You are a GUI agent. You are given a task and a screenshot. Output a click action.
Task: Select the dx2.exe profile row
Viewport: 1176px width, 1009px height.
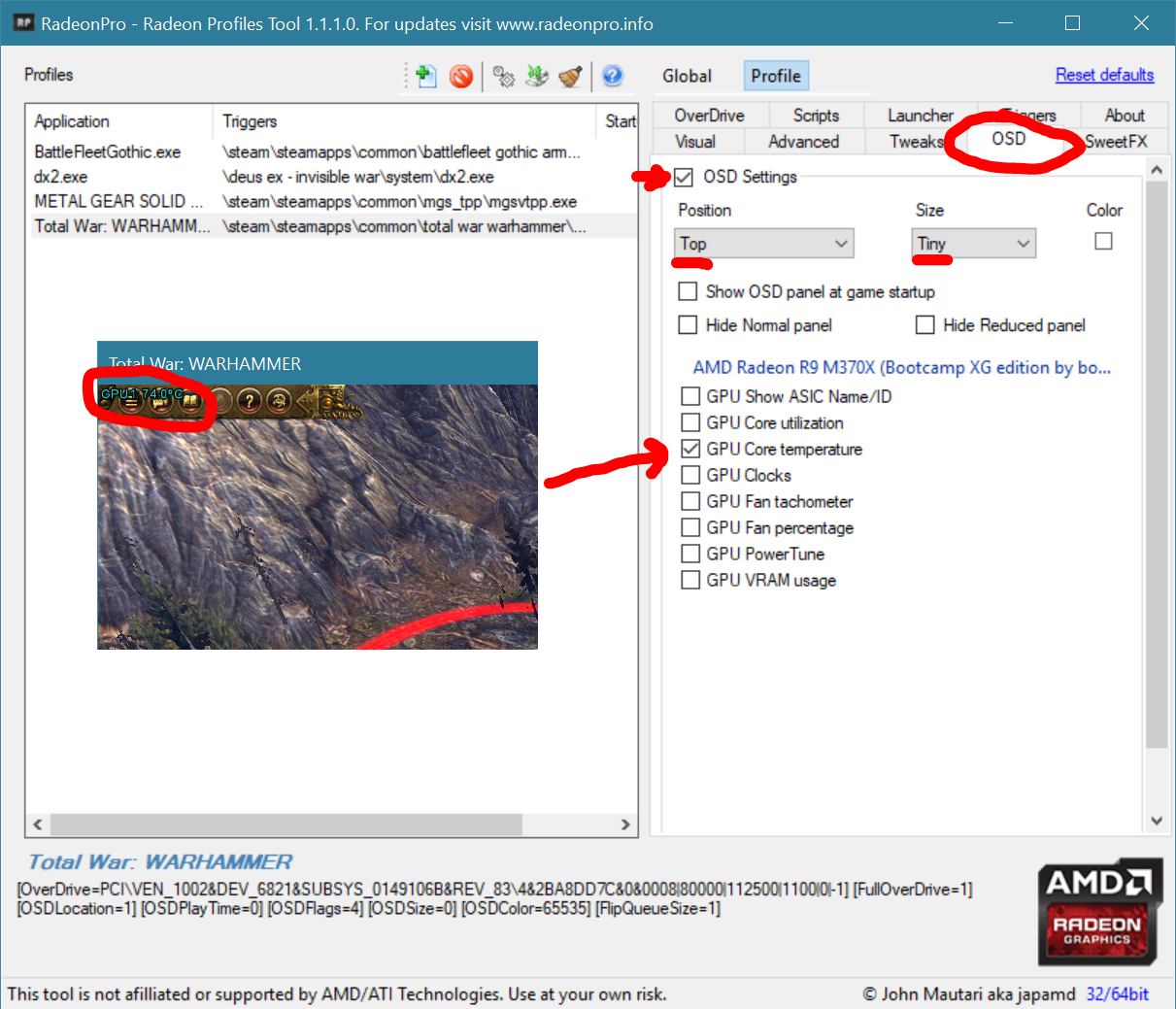point(333,177)
